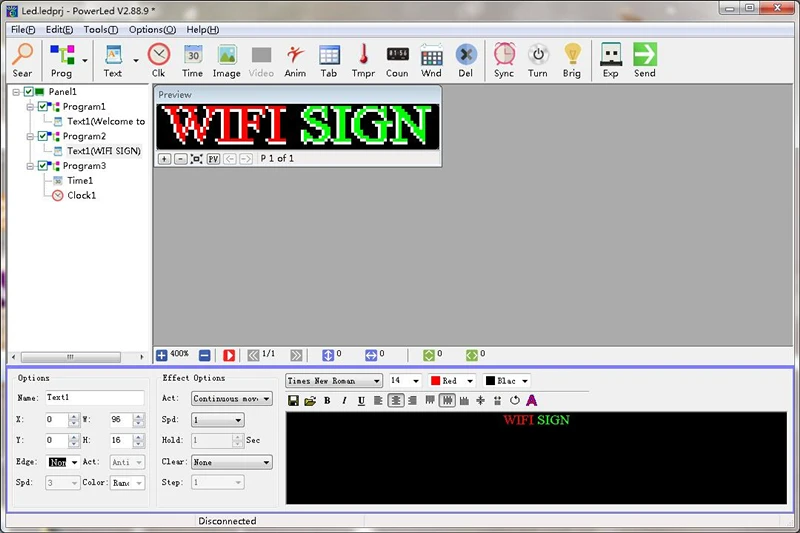Image resolution: width=800 pixels, height=533 pixels.
Task: Send program to panel with Send
Action: tap(645, 60)
